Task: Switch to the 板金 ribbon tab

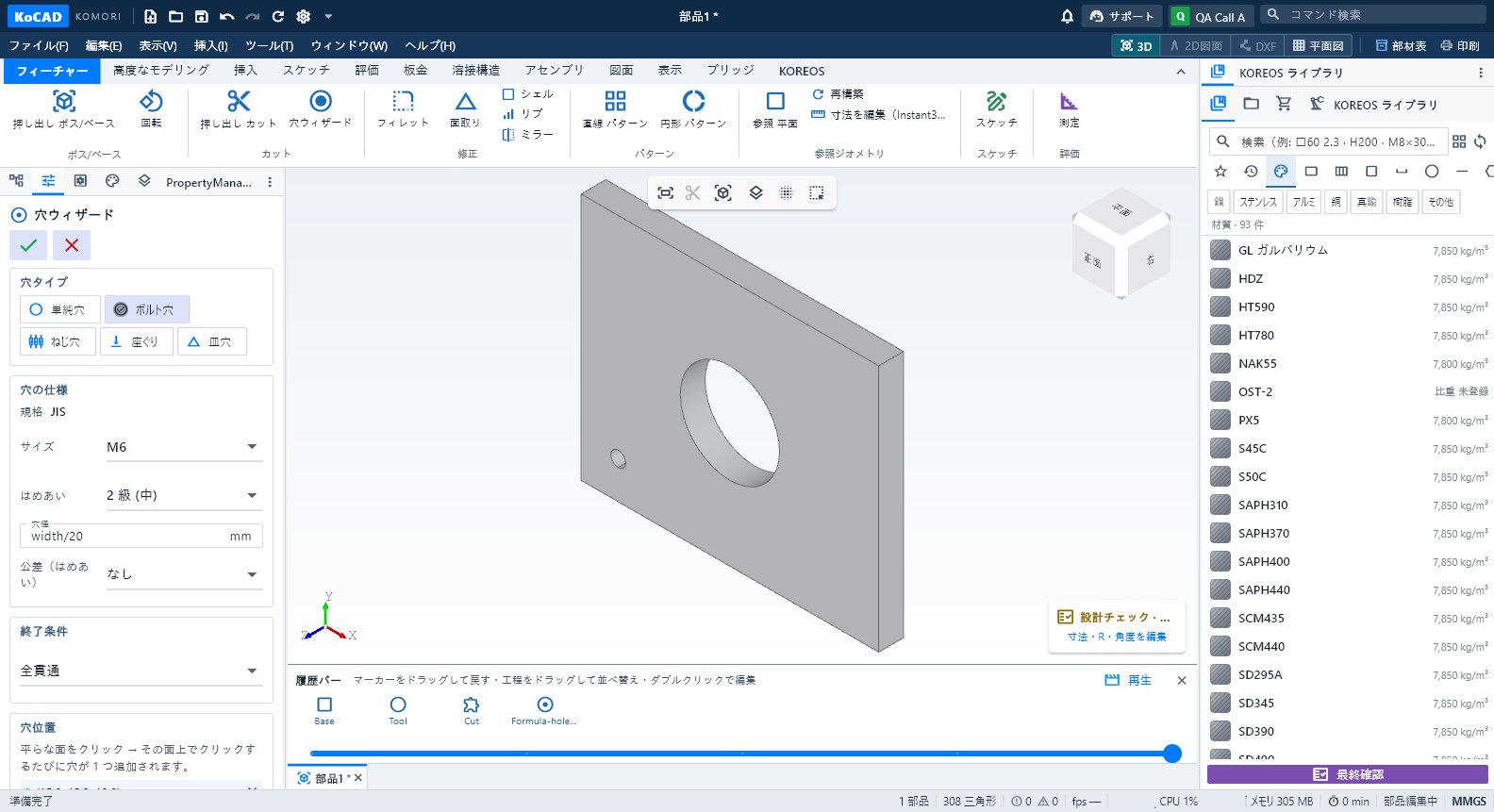Action: [x=416, y=71]
